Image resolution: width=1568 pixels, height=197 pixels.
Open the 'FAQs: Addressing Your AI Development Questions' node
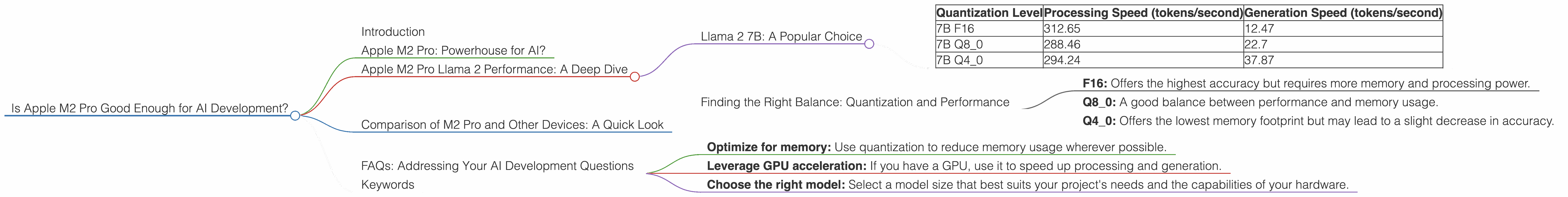[x=497, y=166]
